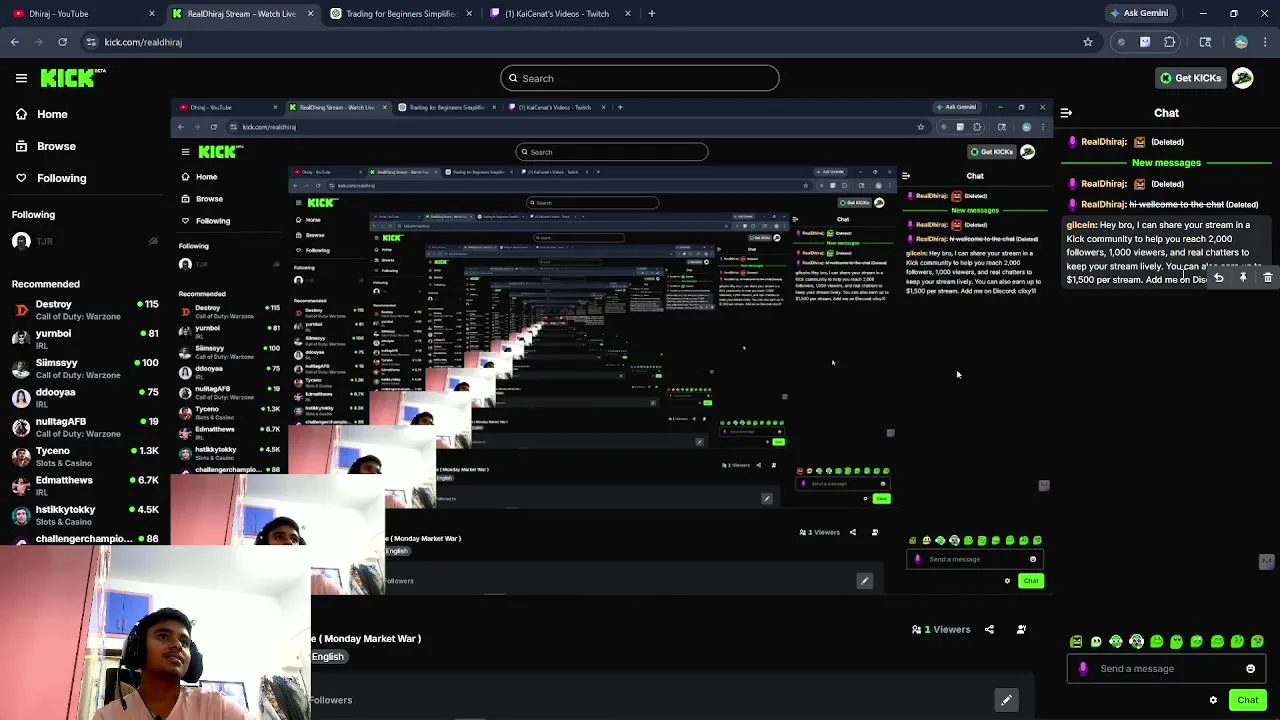
Task: Click the 1 Viewers count
Action: (940, 629)
